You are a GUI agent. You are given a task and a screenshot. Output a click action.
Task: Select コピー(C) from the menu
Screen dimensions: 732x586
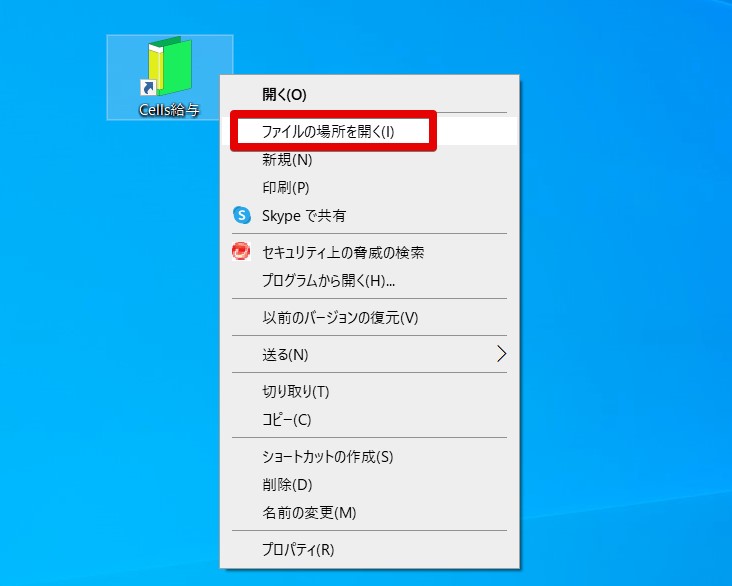[x=287, y=419]
